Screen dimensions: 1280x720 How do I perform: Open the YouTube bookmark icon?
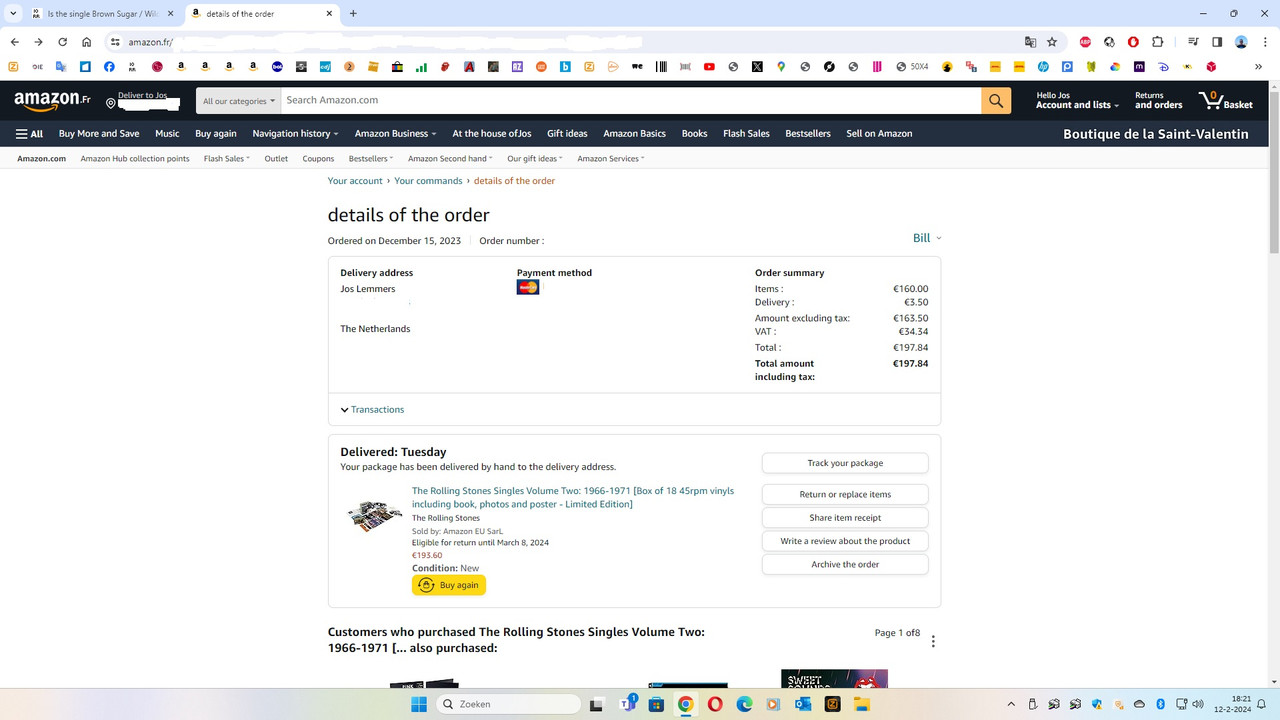pyautogui.click(x=709, y=67)
